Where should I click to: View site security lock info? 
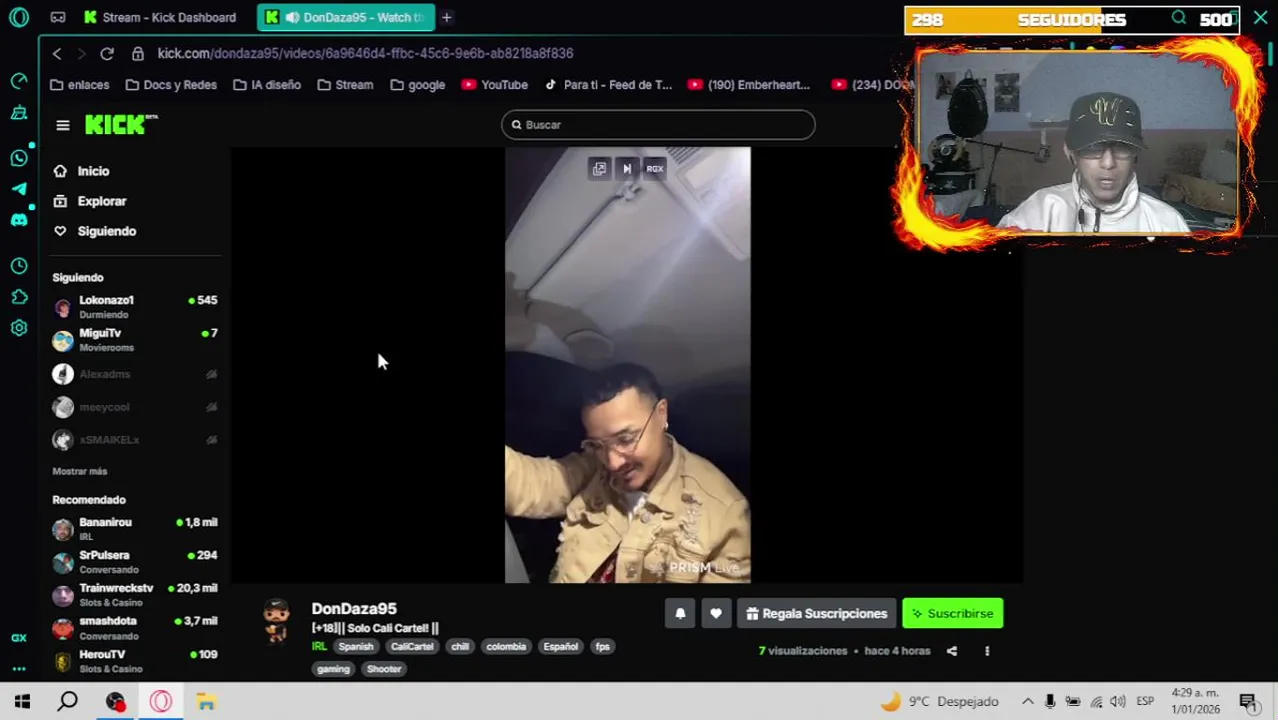pyautogui.click(x=138, y=53)
